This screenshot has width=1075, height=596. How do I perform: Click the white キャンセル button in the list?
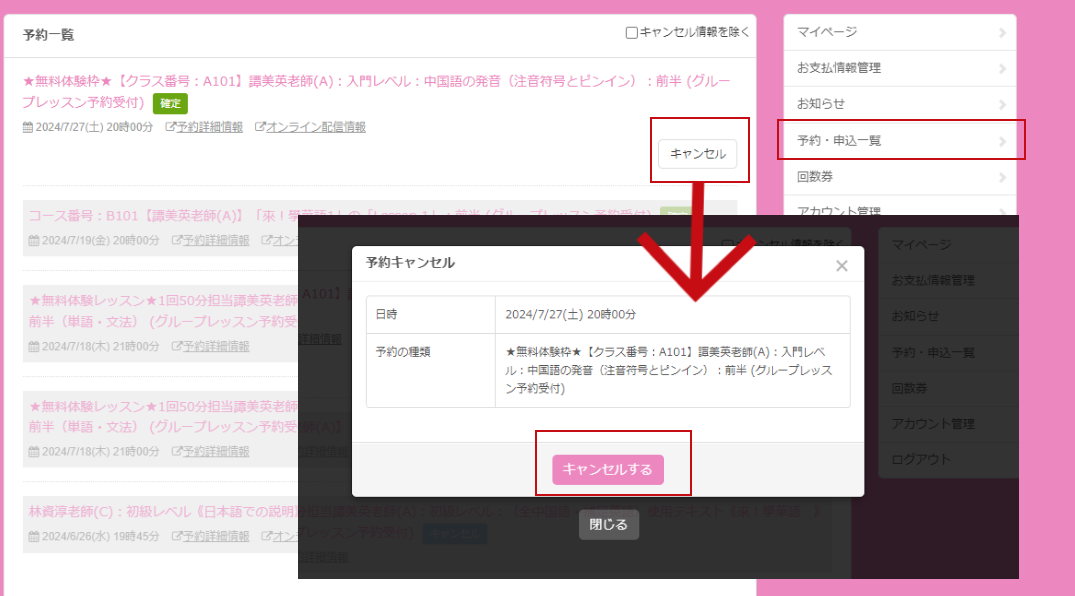(x=697, y=154)
